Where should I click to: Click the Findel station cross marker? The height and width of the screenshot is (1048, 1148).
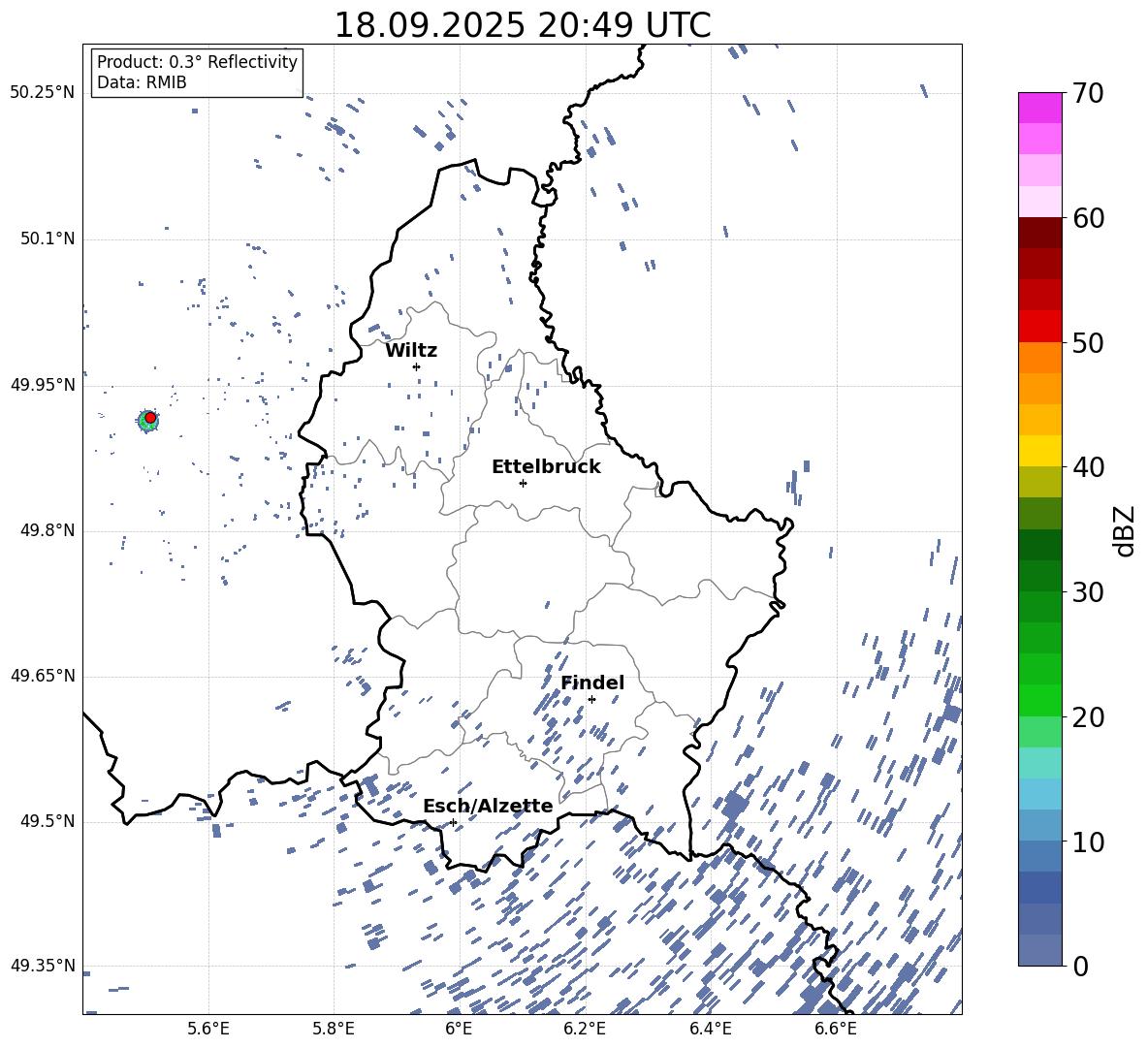(591, 700)
